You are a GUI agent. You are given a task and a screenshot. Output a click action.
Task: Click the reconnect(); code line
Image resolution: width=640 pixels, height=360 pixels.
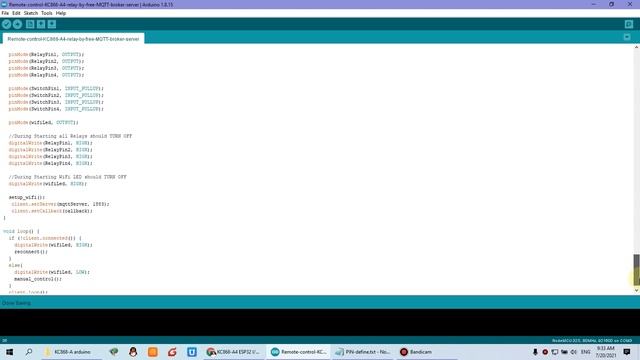pyautogui.click(x=31, y=252)
